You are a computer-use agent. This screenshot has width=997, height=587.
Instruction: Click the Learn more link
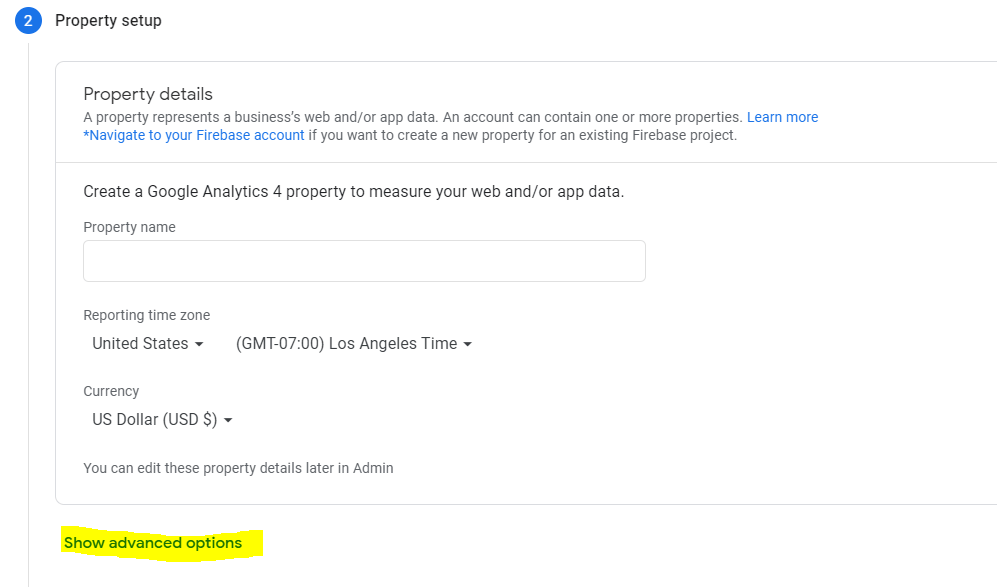(782, 117)
